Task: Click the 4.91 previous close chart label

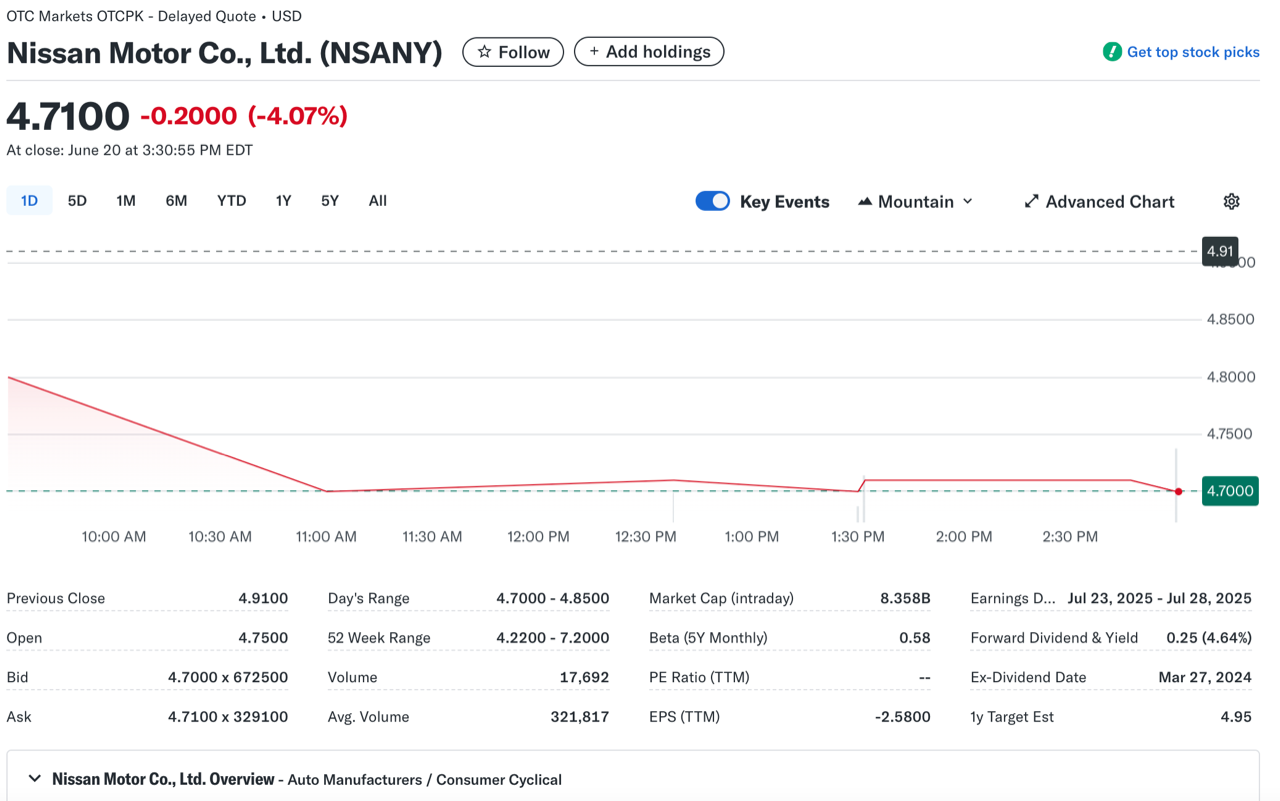Action: click(x=1220, y=251)
